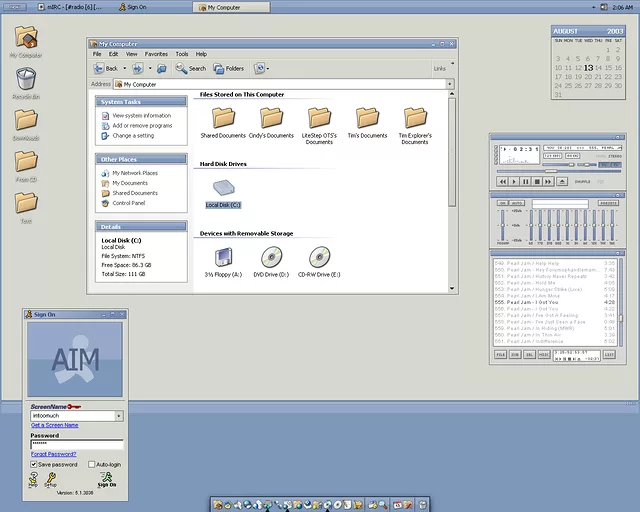The width and height of the screenshot is (640, 512).
Task: Select the Local Disk (C:) icon
Action: click(x=223, y=188)
